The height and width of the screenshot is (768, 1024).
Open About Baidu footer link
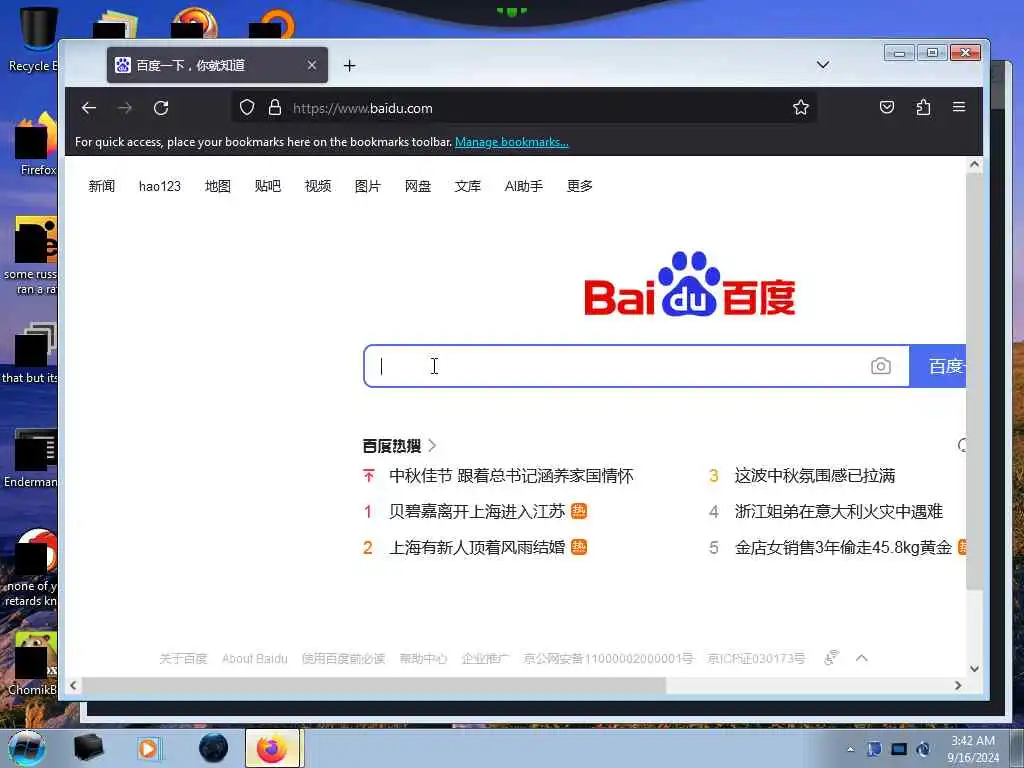pyautogui.click(x=255, y=658)
